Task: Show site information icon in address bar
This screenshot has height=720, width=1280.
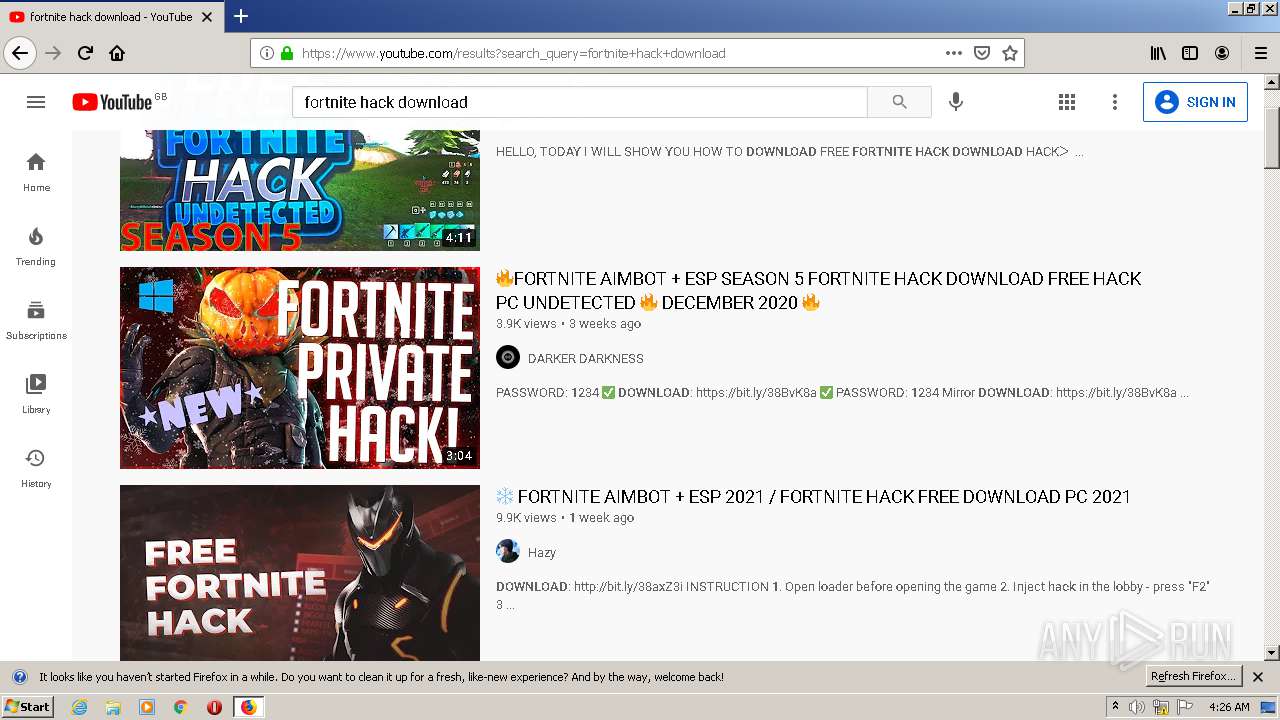Action: click(266, 53)
